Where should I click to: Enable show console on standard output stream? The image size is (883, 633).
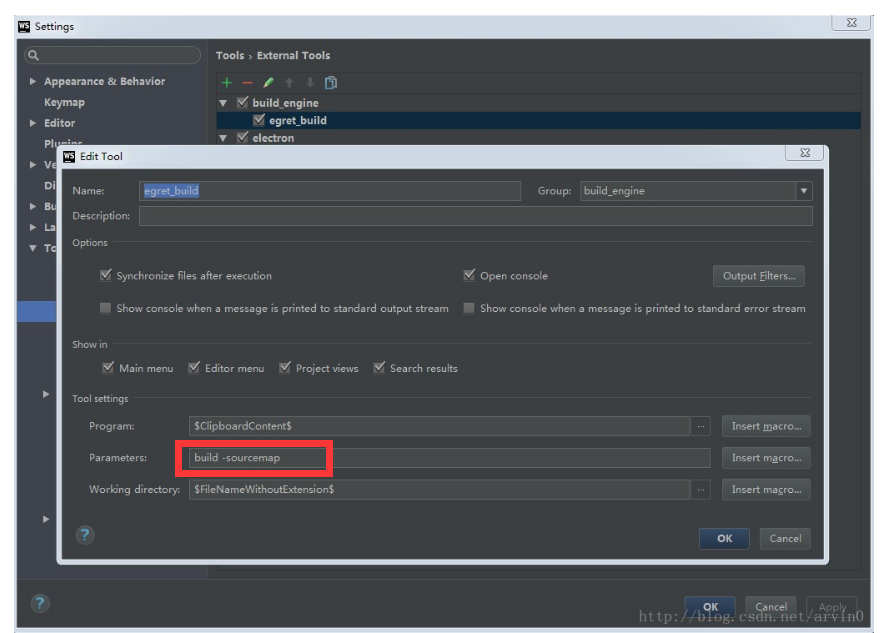(105, 308)
